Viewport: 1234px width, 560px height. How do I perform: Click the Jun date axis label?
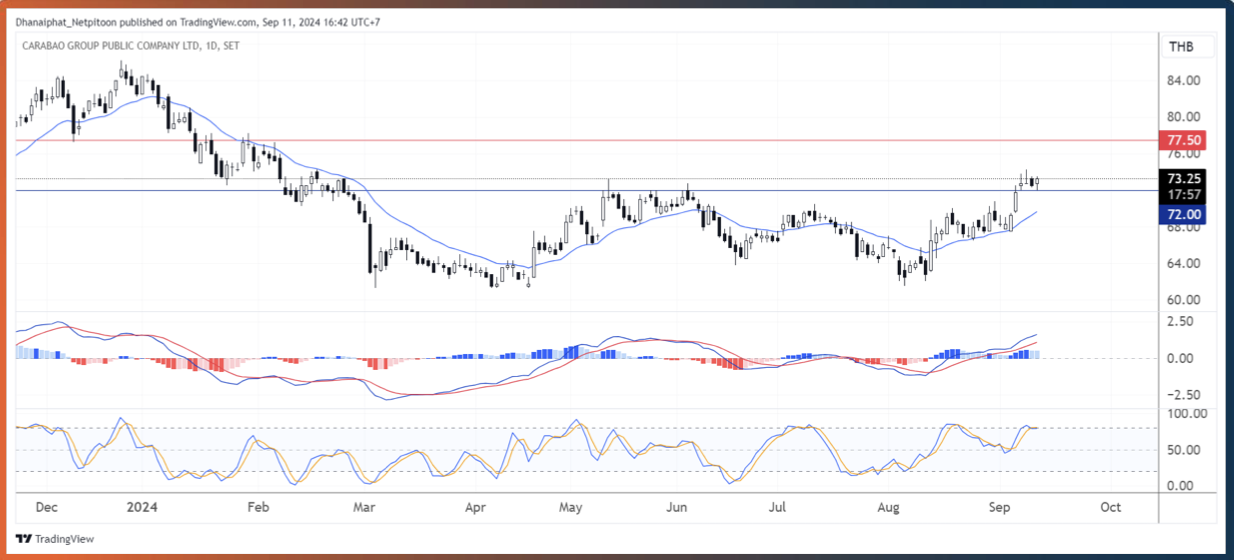point(677,507)
